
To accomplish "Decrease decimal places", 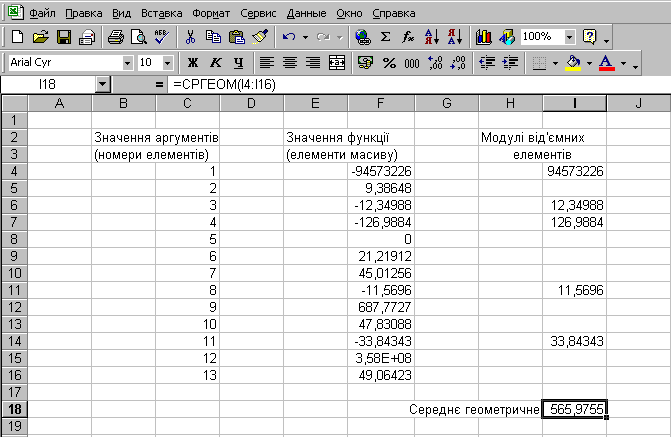I will pos(458,63).
